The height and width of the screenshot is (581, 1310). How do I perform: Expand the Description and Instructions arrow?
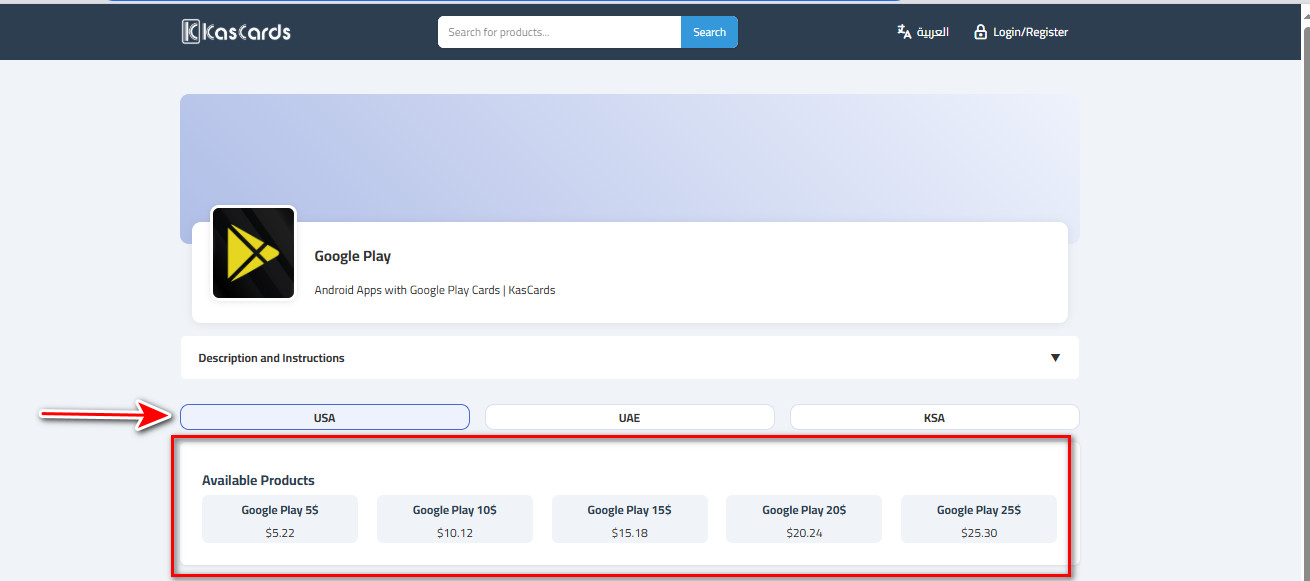[x=1055, y=358]
